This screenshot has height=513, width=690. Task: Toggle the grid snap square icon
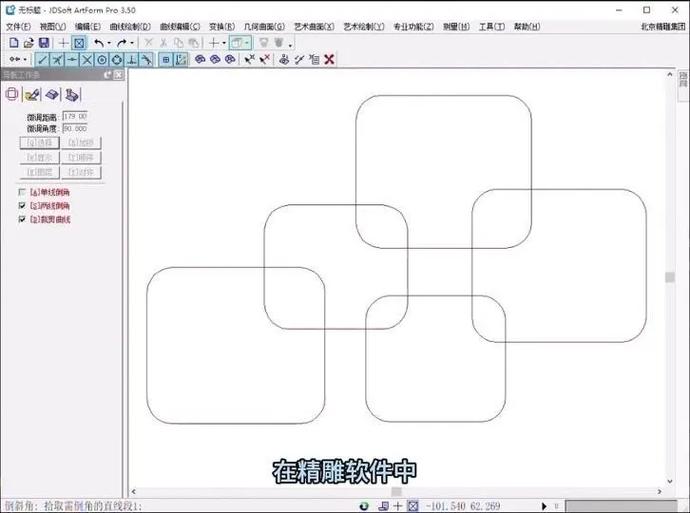[166, 59]
